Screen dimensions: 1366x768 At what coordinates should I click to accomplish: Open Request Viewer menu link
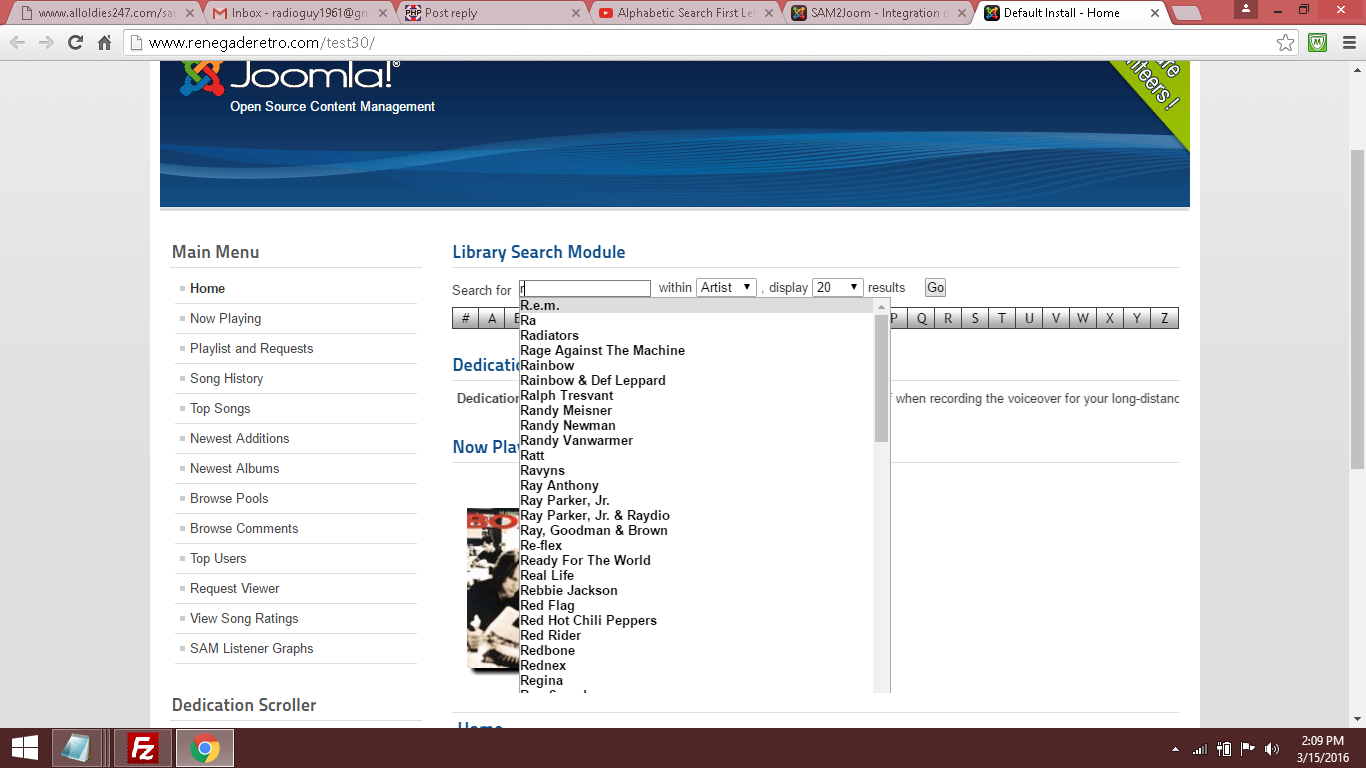[234, 588]
